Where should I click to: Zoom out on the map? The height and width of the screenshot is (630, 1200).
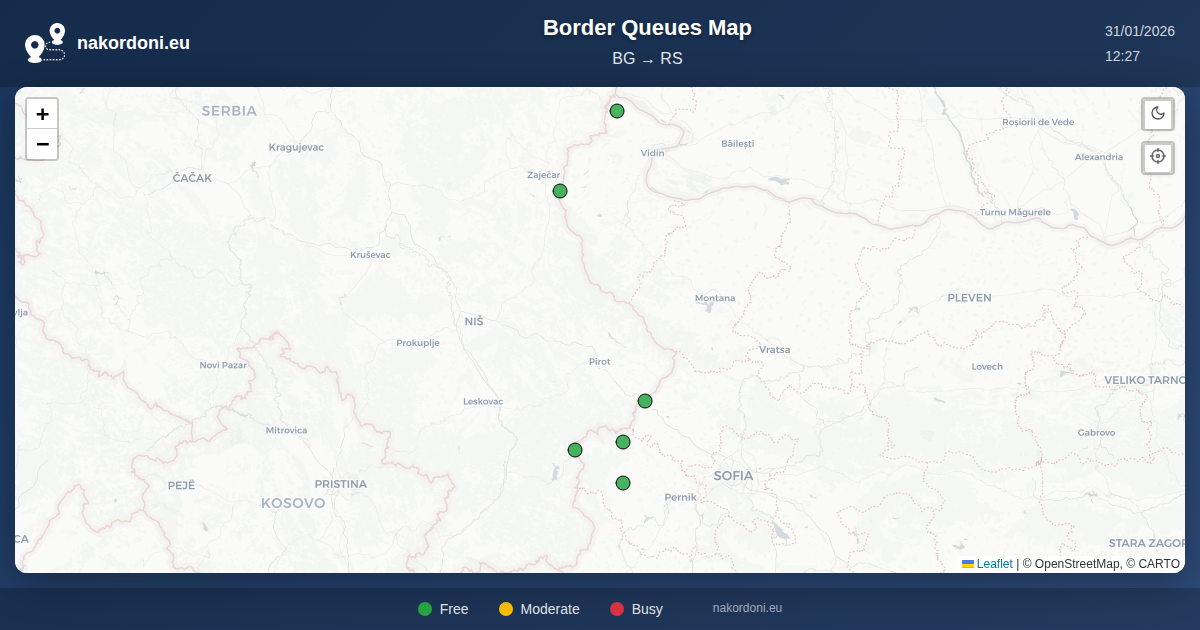point(42,145)
